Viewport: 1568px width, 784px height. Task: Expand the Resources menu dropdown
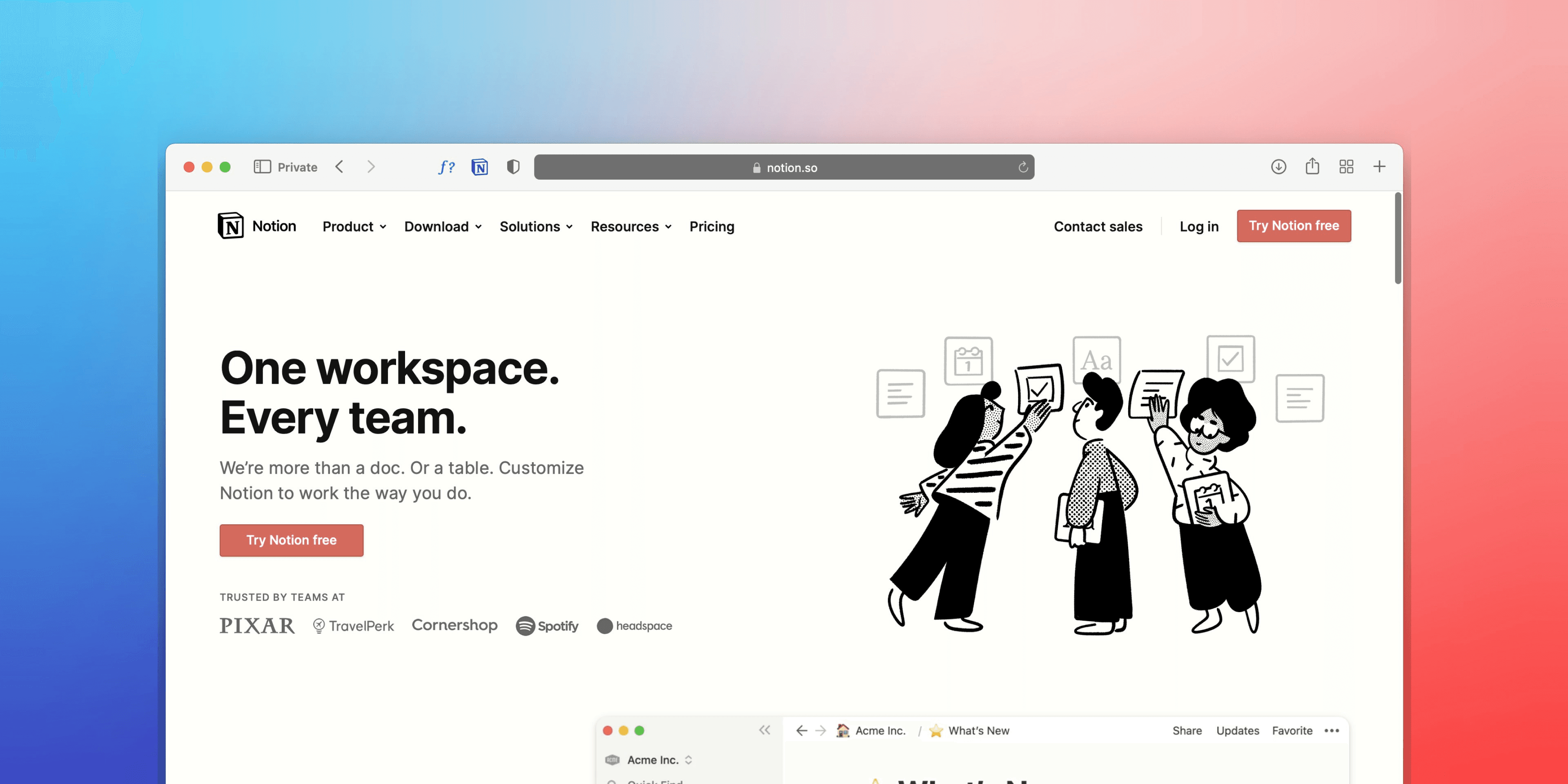[631, 225]
